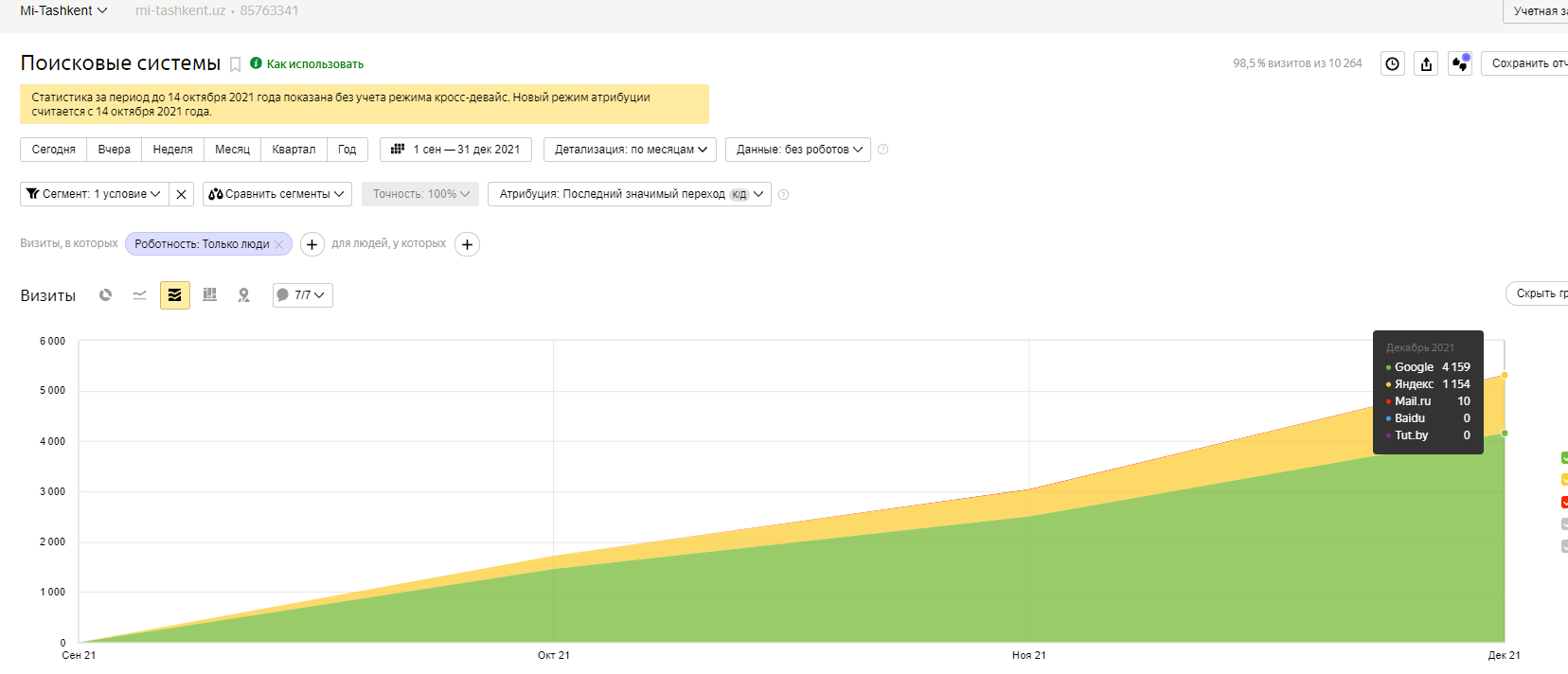The height and width of the screenshot is (674, 1568).
Task: Toggle the green legend checkbox
Action: (1564, 458)
